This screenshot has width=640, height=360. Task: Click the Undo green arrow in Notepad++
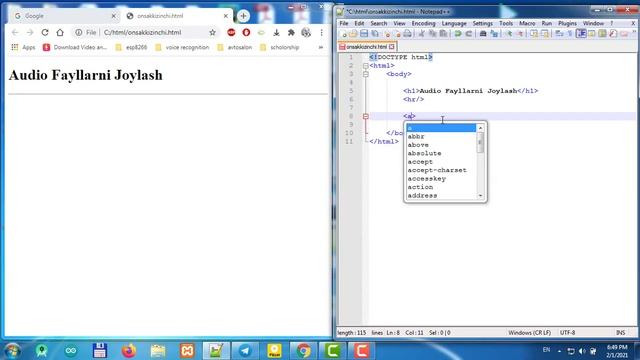[x=458, y=34]
